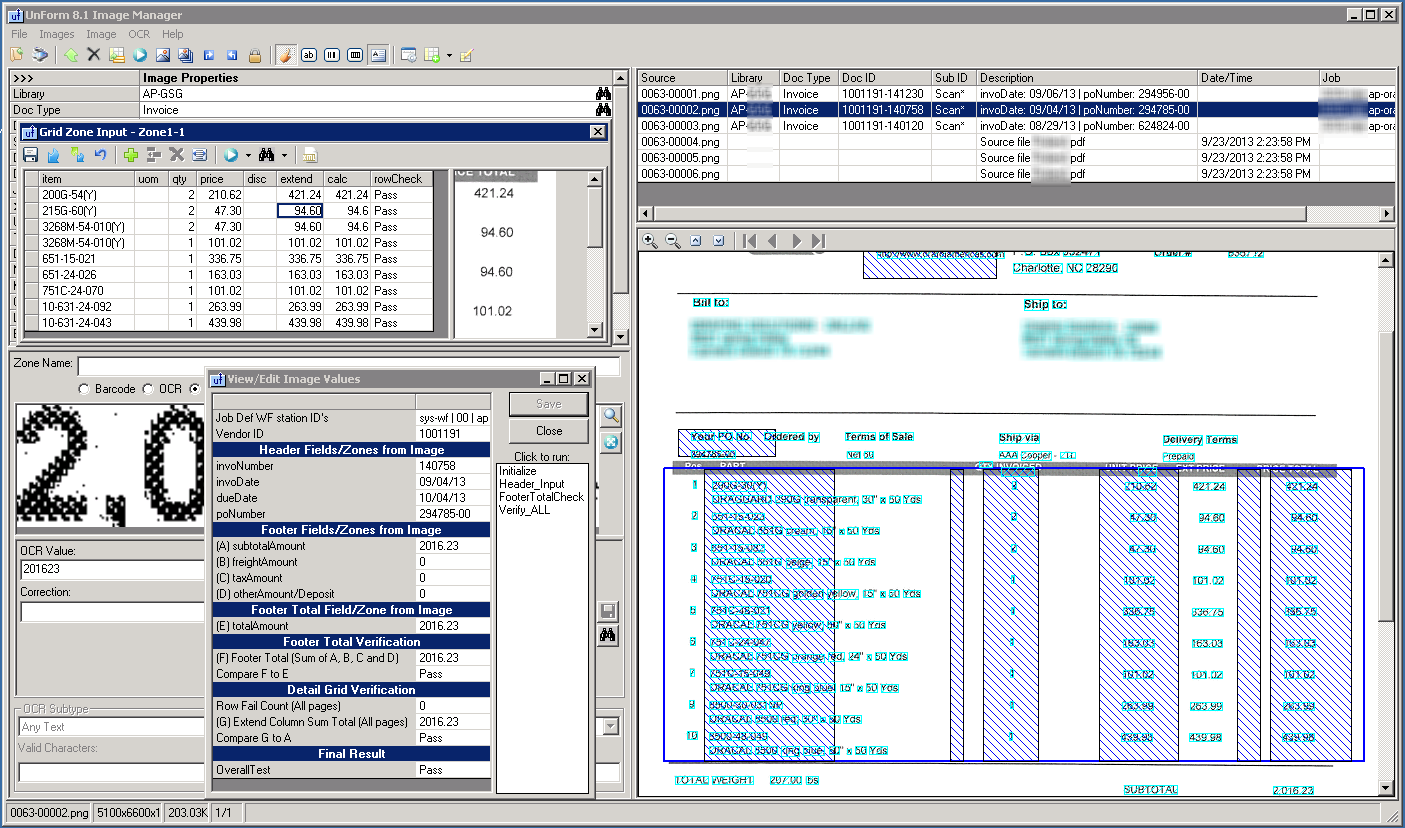Click the save disk icon in Grid Zone Input
Screen dimensions: 1405x828
(x=31, y=155)
